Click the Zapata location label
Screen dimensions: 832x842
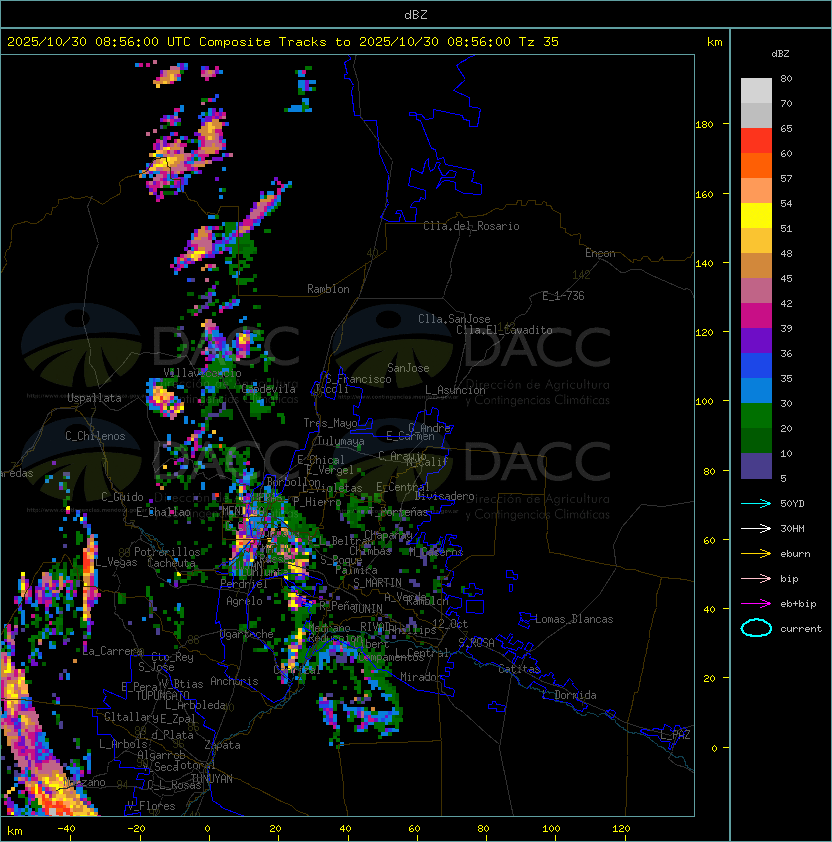pos(222,745)
